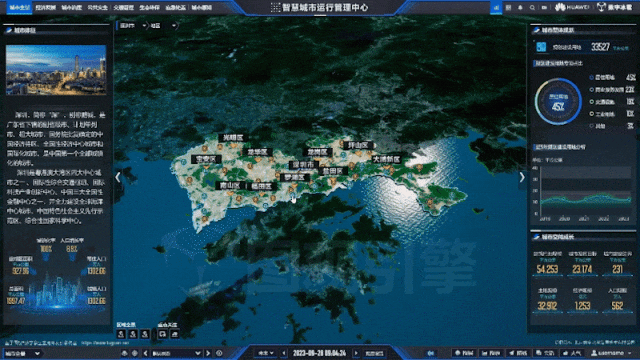
Task: Expand the username dropdown at bottom right
Action: pos(611,353)
